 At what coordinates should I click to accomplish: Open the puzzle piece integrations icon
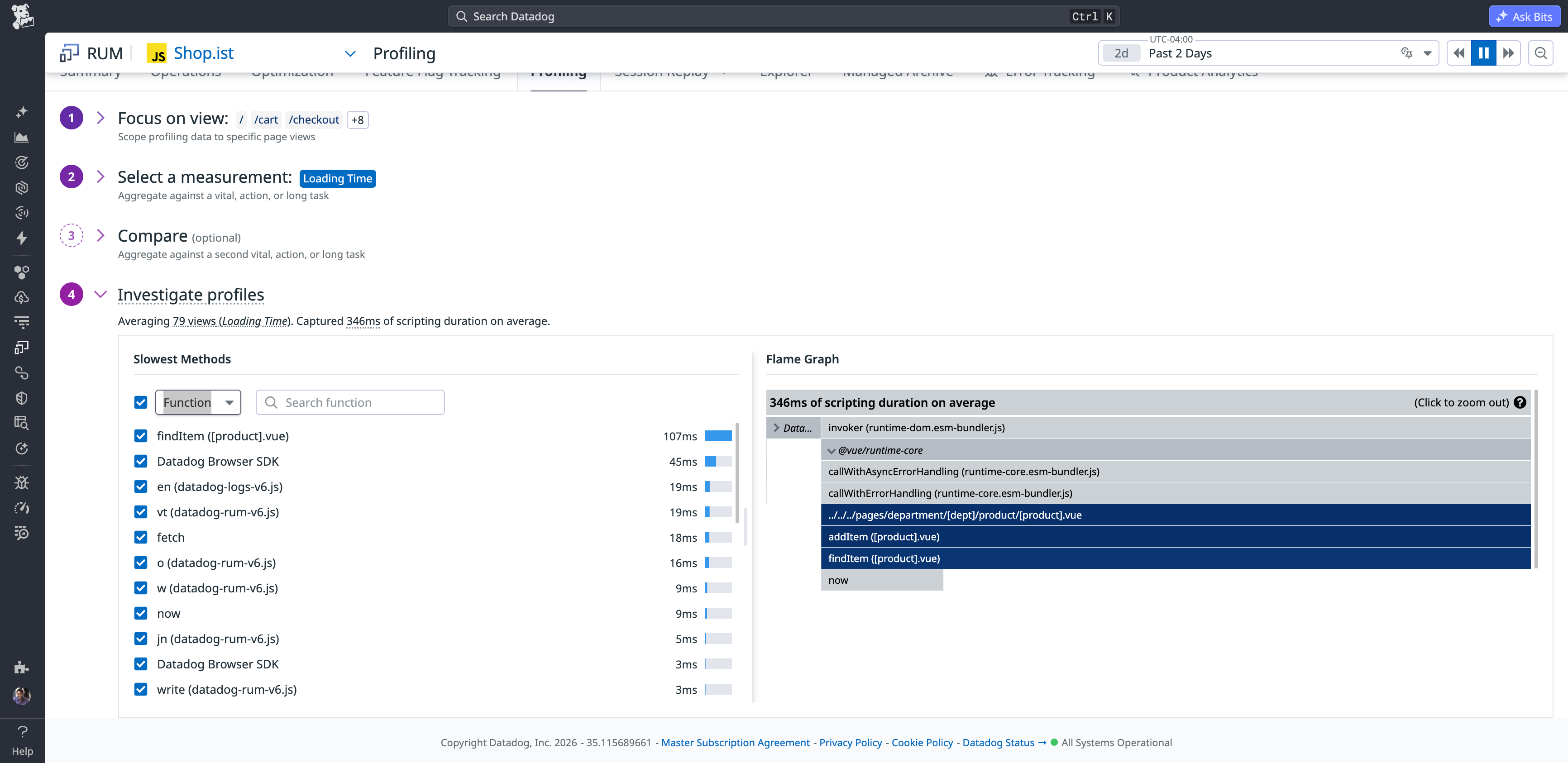click(22, 668)
